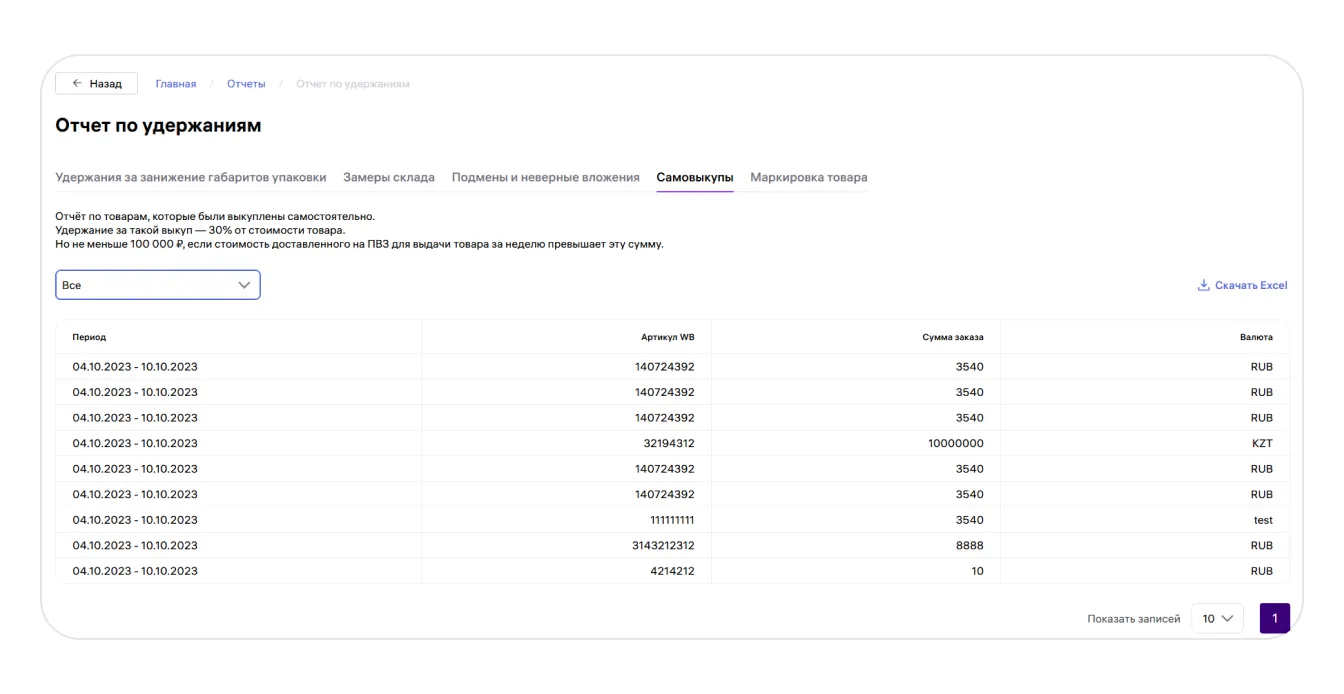
Task: Download the report via Скачать Excel
Action: coord(1250,286)
